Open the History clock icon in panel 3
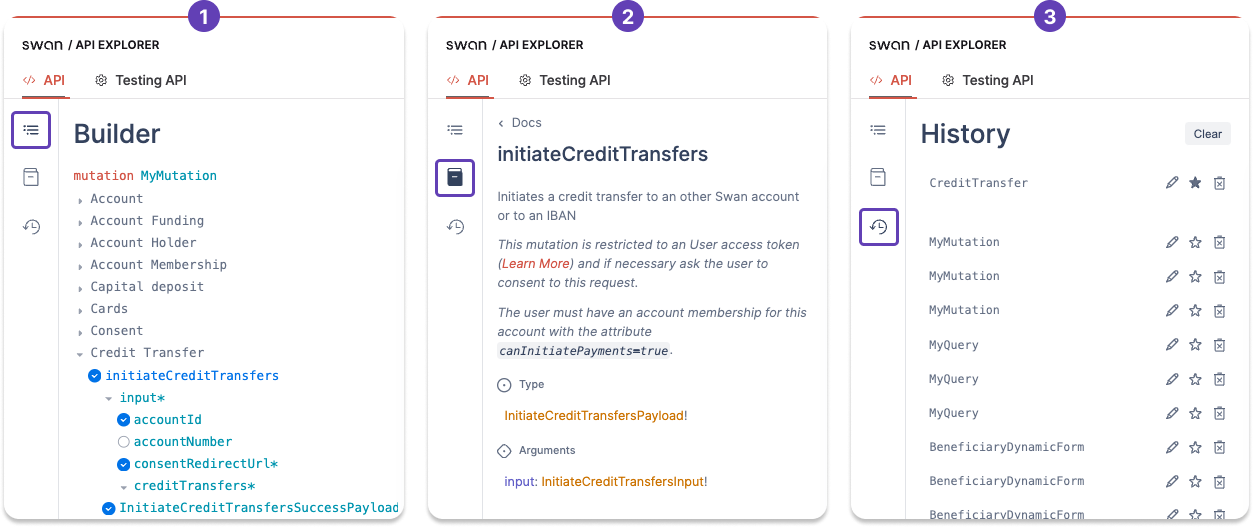The image size is (1253, 527). pyautogui.click(x=878, y=227)
